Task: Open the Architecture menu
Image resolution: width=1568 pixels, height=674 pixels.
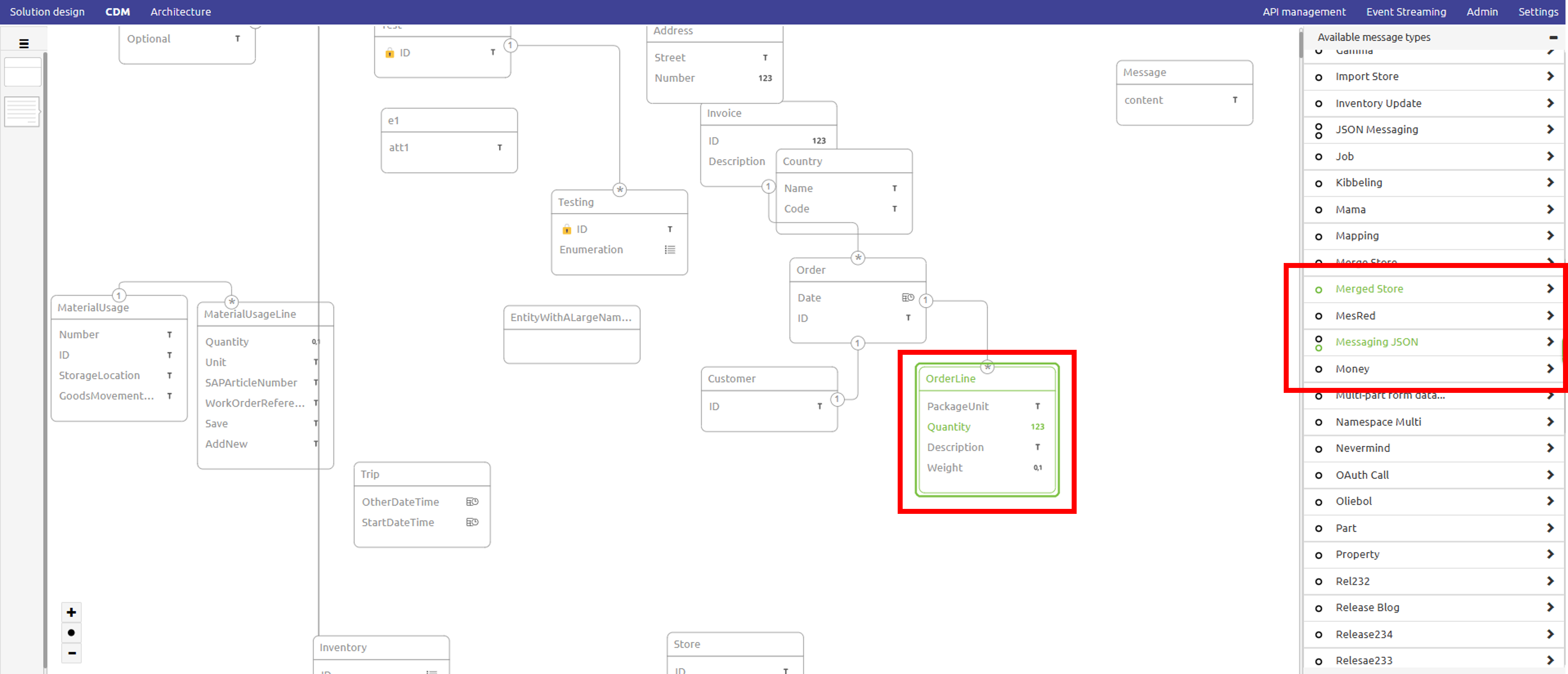Action: tap(180, 12)
